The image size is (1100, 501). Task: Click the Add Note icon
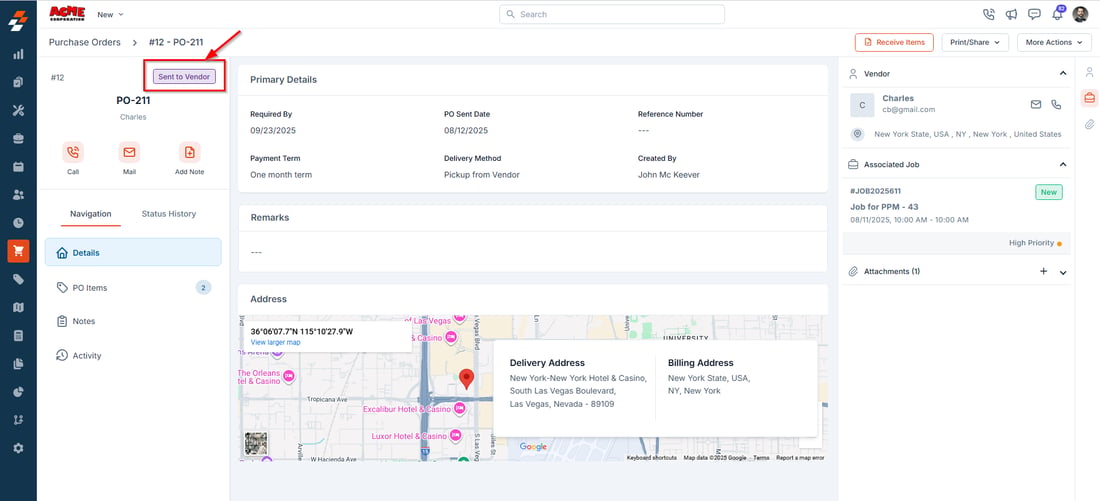[x=189, y=152]
